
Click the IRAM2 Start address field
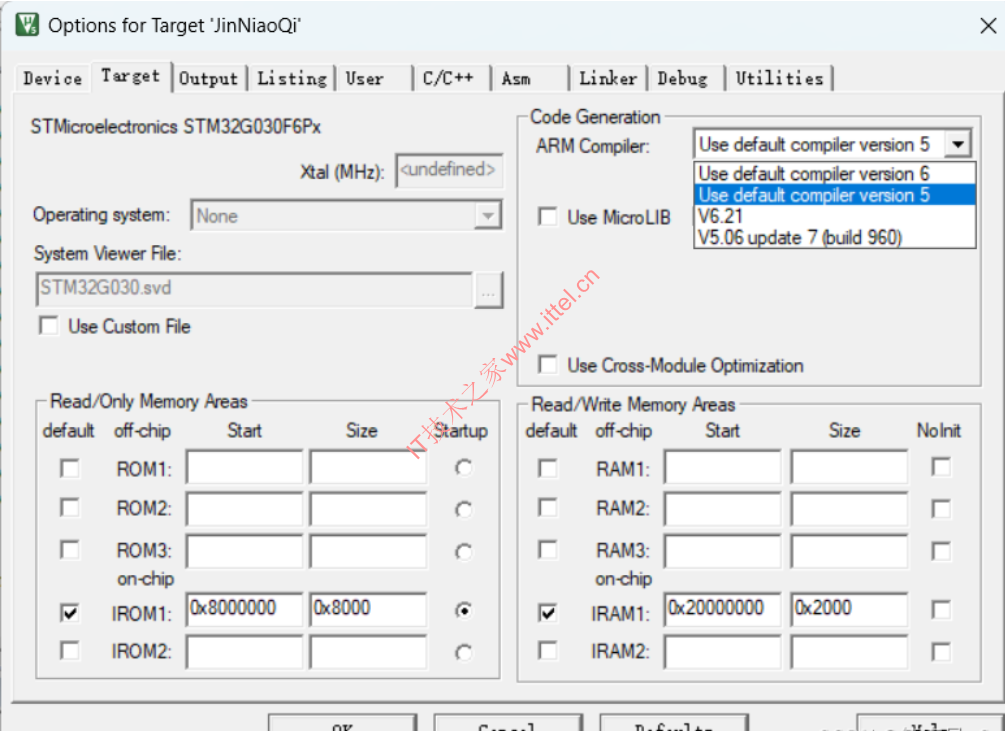tap(722, 652)
